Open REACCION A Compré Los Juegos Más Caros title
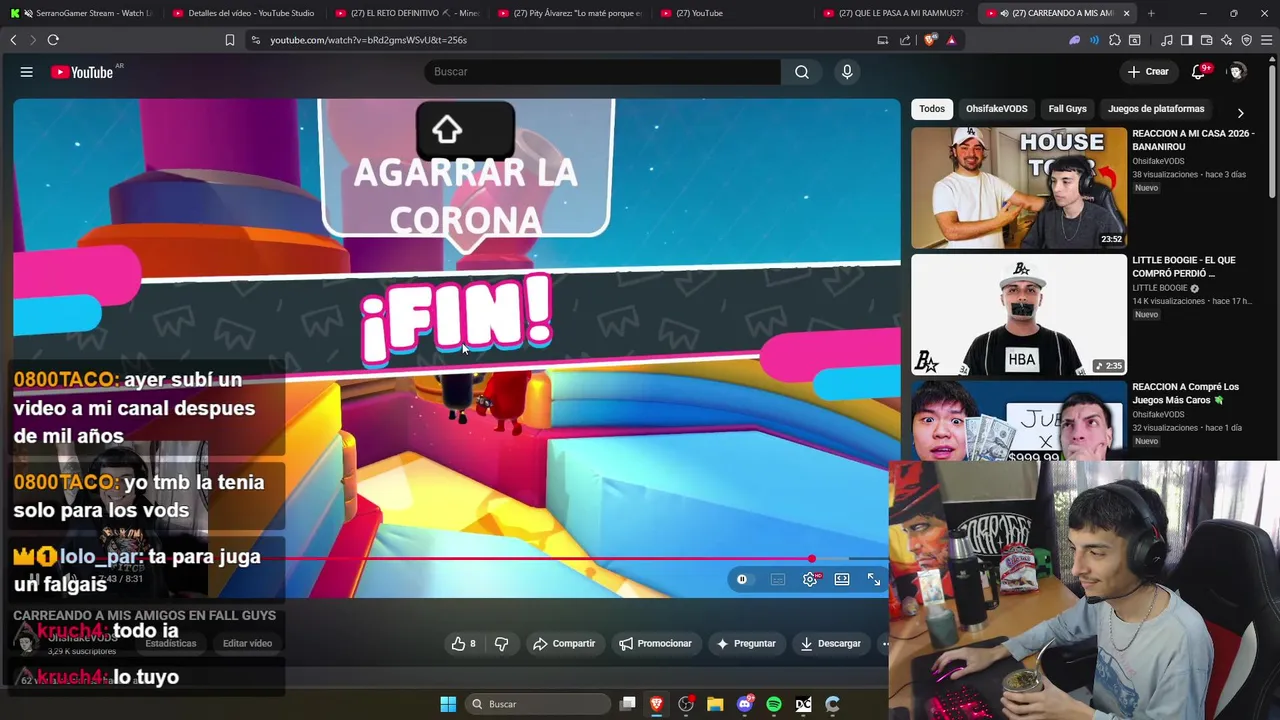Image resolution: width=1280 pixels, height=720 pixels. click(x=1185, y=394)
